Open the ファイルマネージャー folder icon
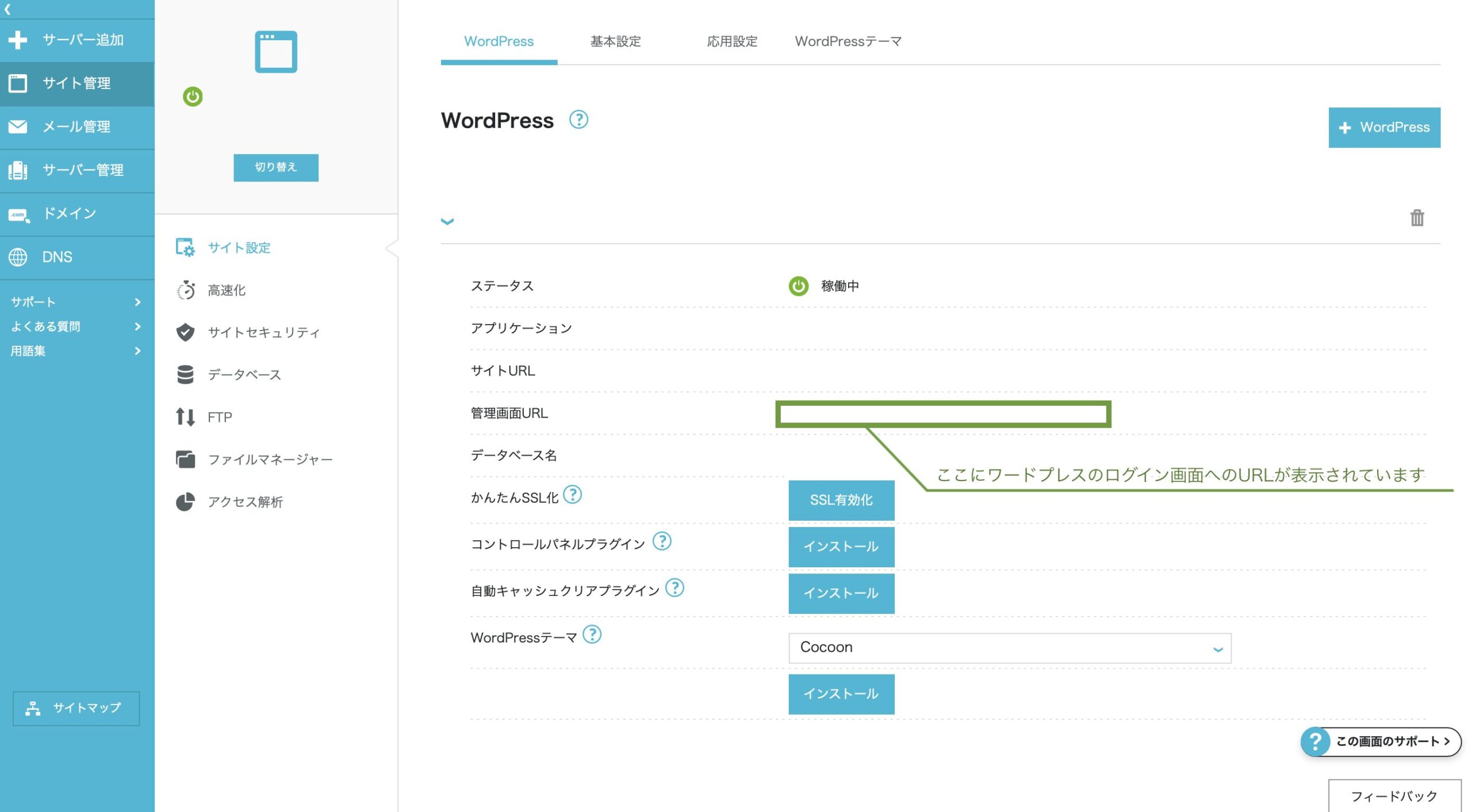The image size is (1472, 812). [185, 459]
